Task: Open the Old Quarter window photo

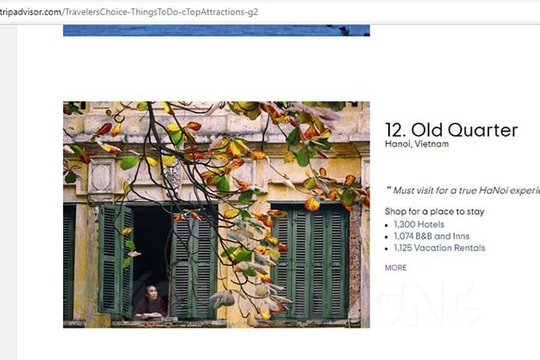Action: click(x=216, y=214)
